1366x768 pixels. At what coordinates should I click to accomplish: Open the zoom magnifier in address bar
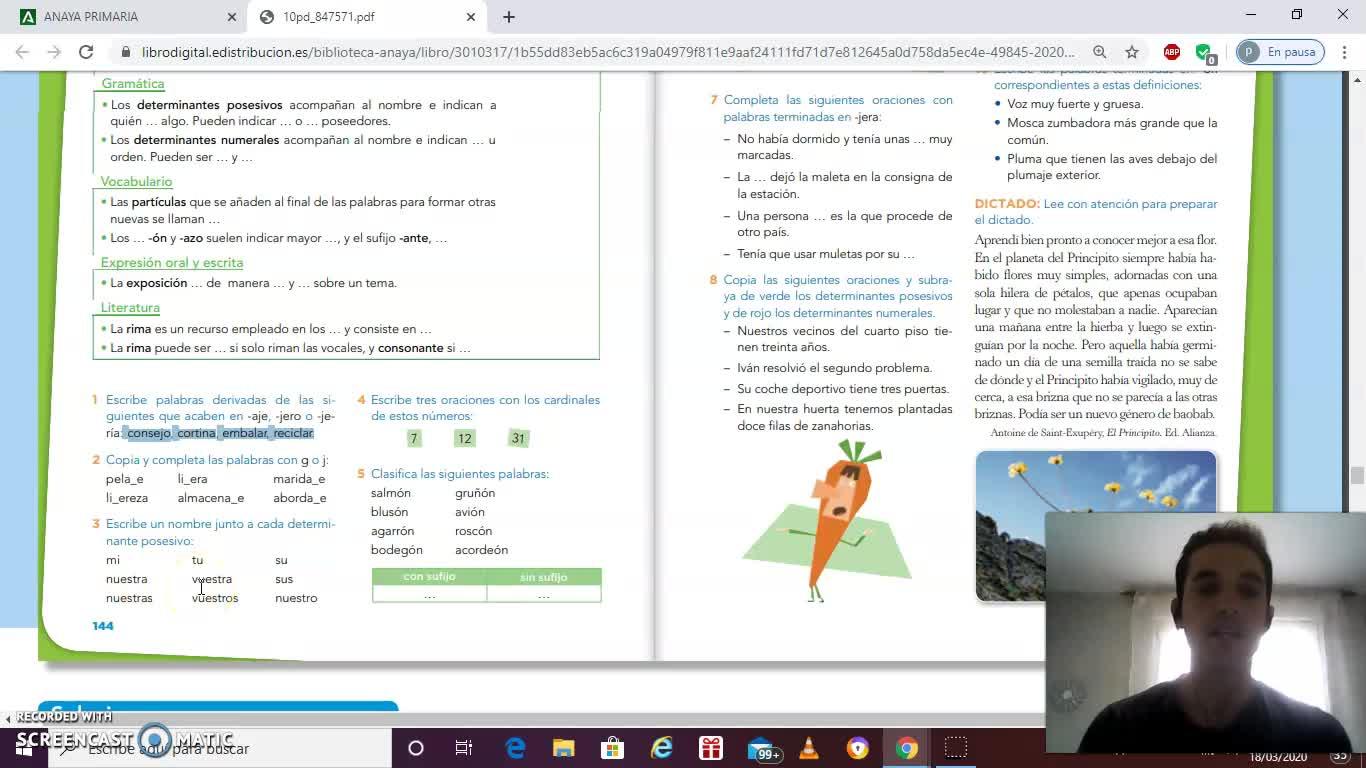pos(1100,52)
